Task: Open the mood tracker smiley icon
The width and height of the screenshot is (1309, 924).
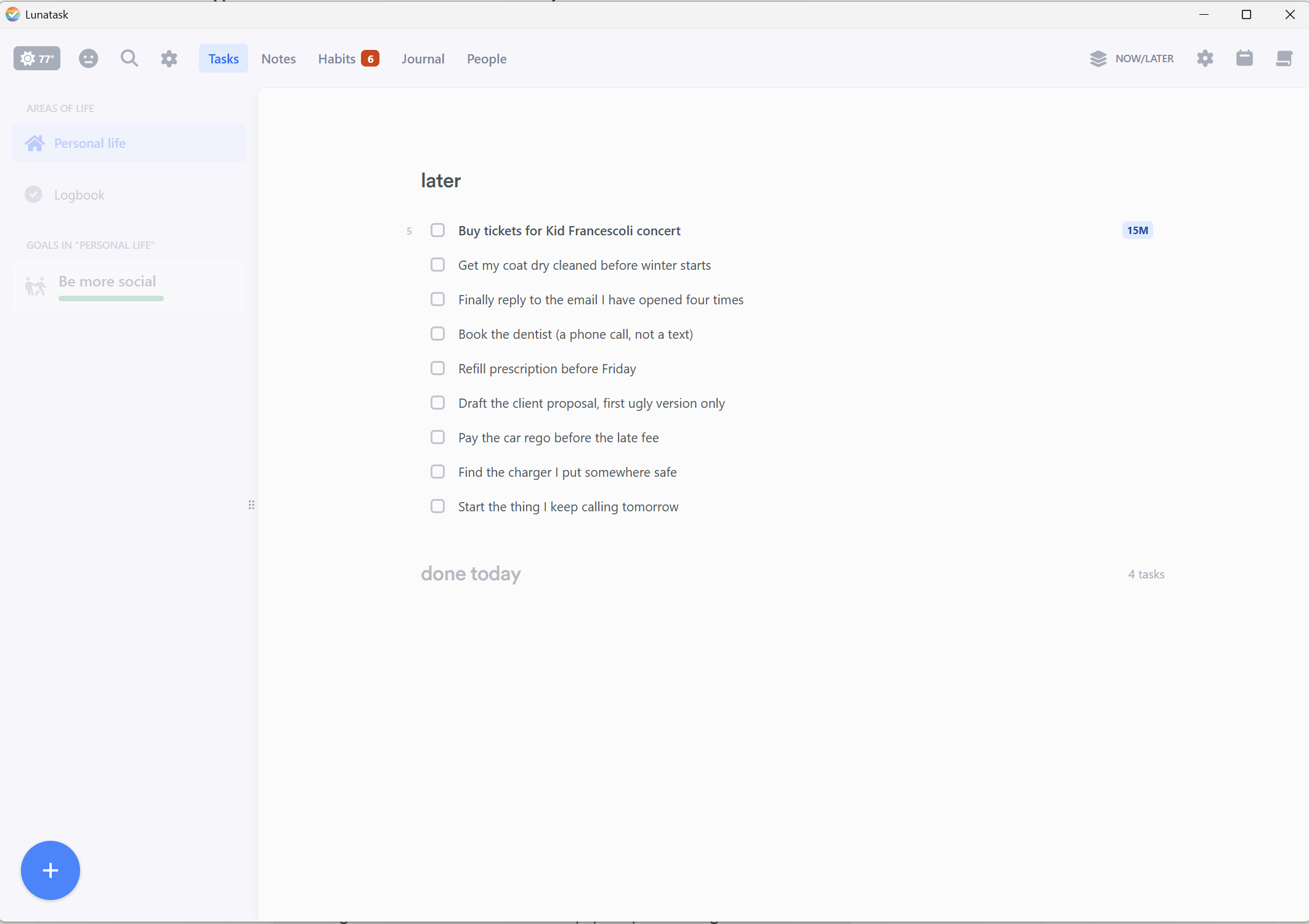Action: coord(89,59)
